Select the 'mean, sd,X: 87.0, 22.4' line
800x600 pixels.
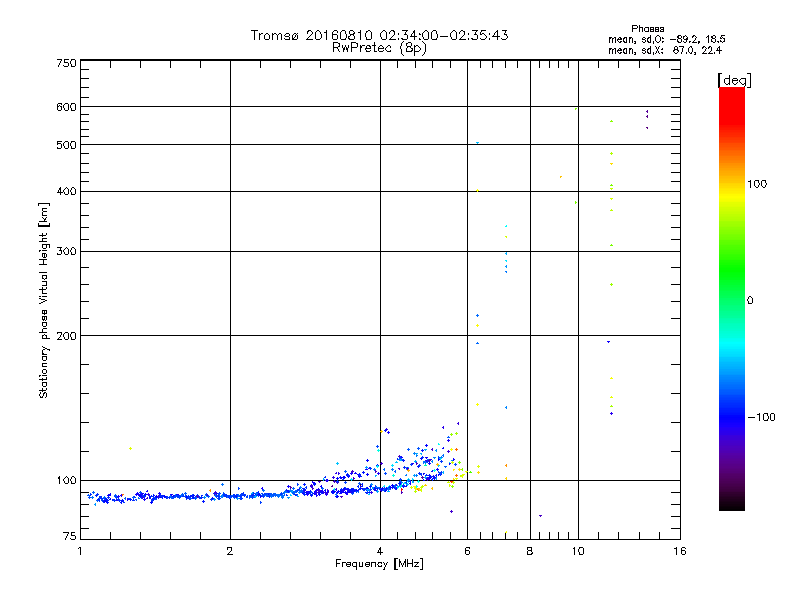665,50
